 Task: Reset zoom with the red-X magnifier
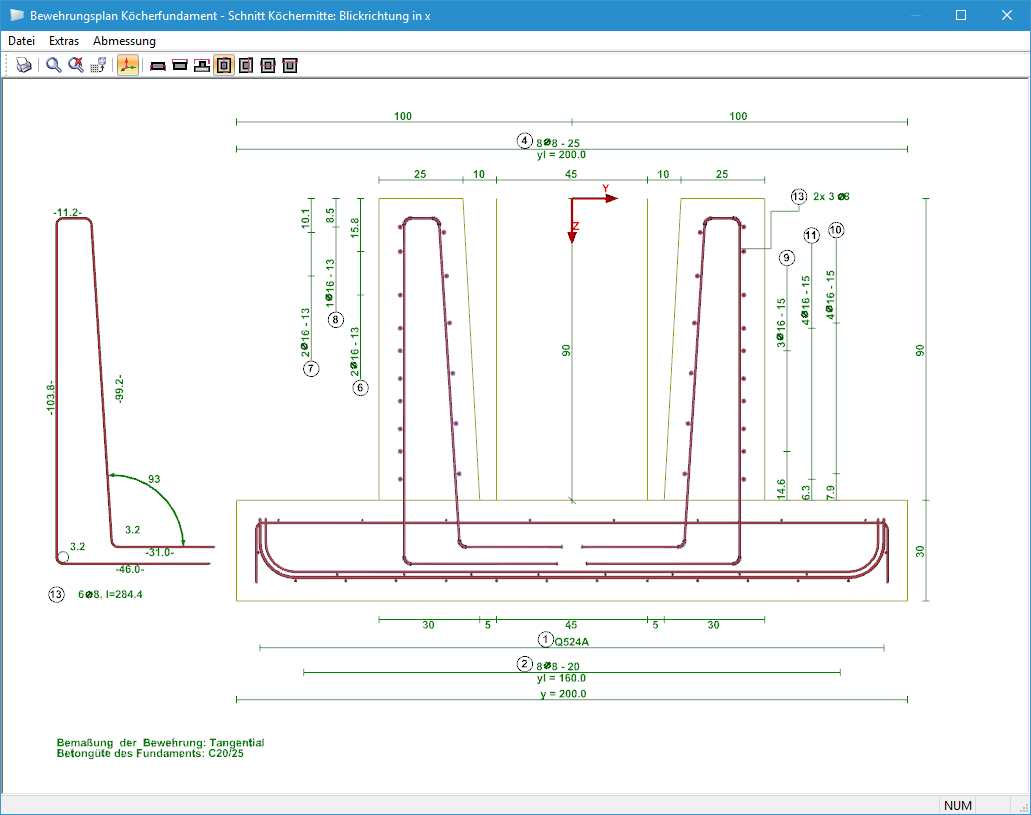tap(76, 65)
